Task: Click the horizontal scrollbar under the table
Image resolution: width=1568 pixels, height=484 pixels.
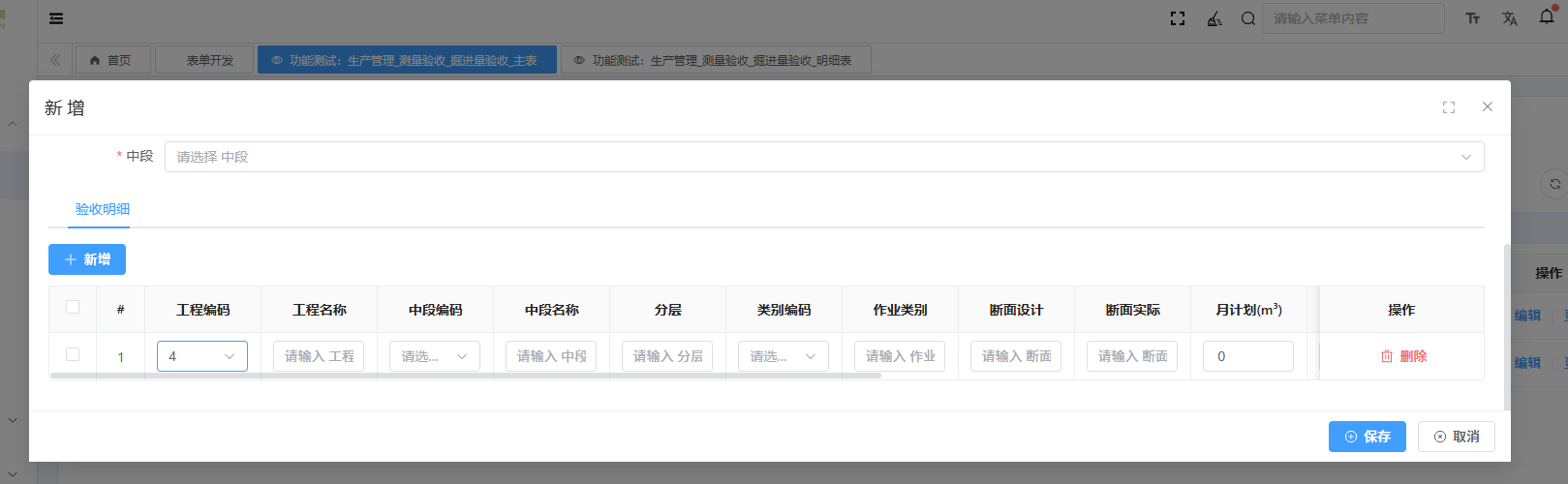Action: pyautogui.click(x=465, y=376)
